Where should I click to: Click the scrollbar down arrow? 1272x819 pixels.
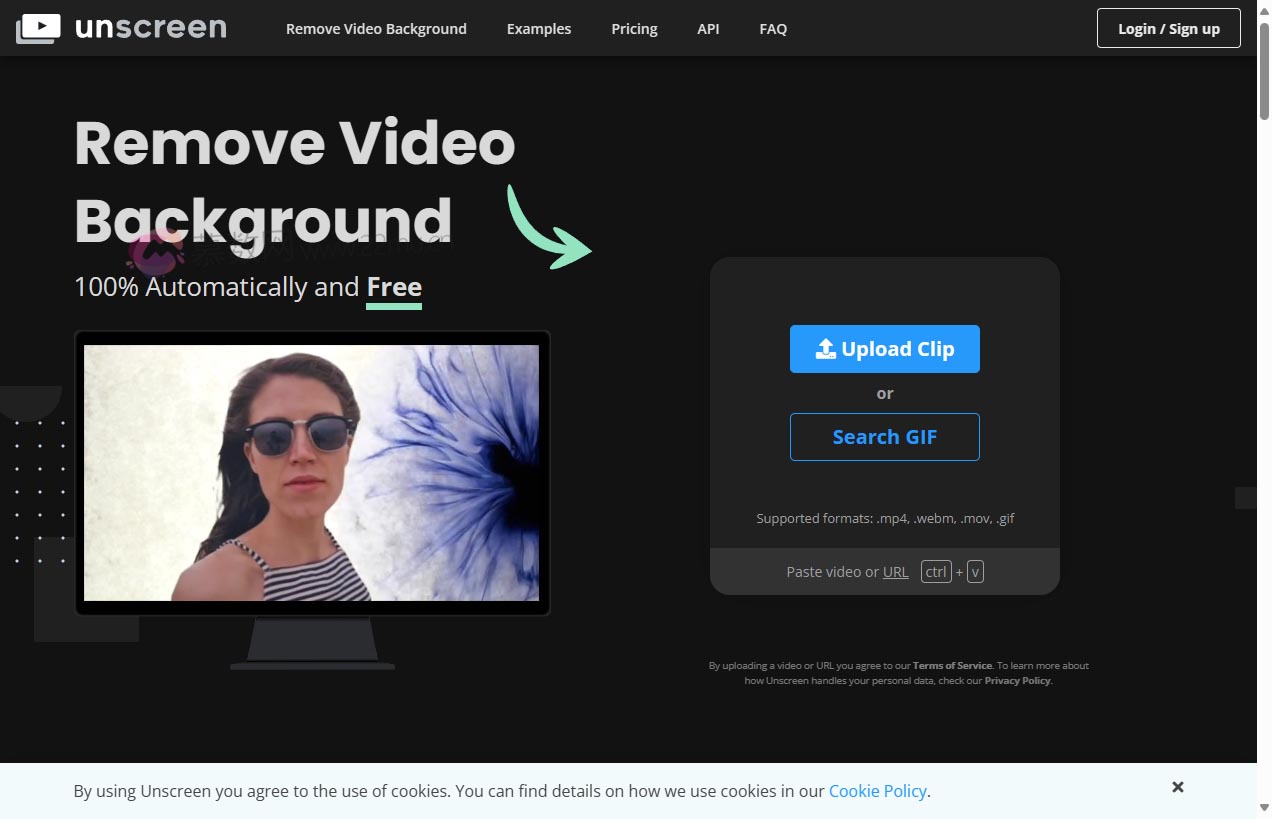pyautogui.click(x=1264, y=809)
